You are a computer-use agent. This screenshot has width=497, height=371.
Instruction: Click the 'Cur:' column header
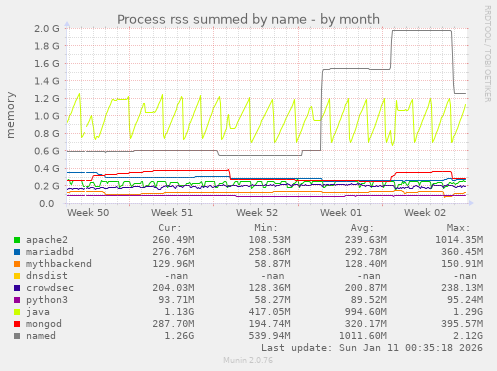point(170,228)
